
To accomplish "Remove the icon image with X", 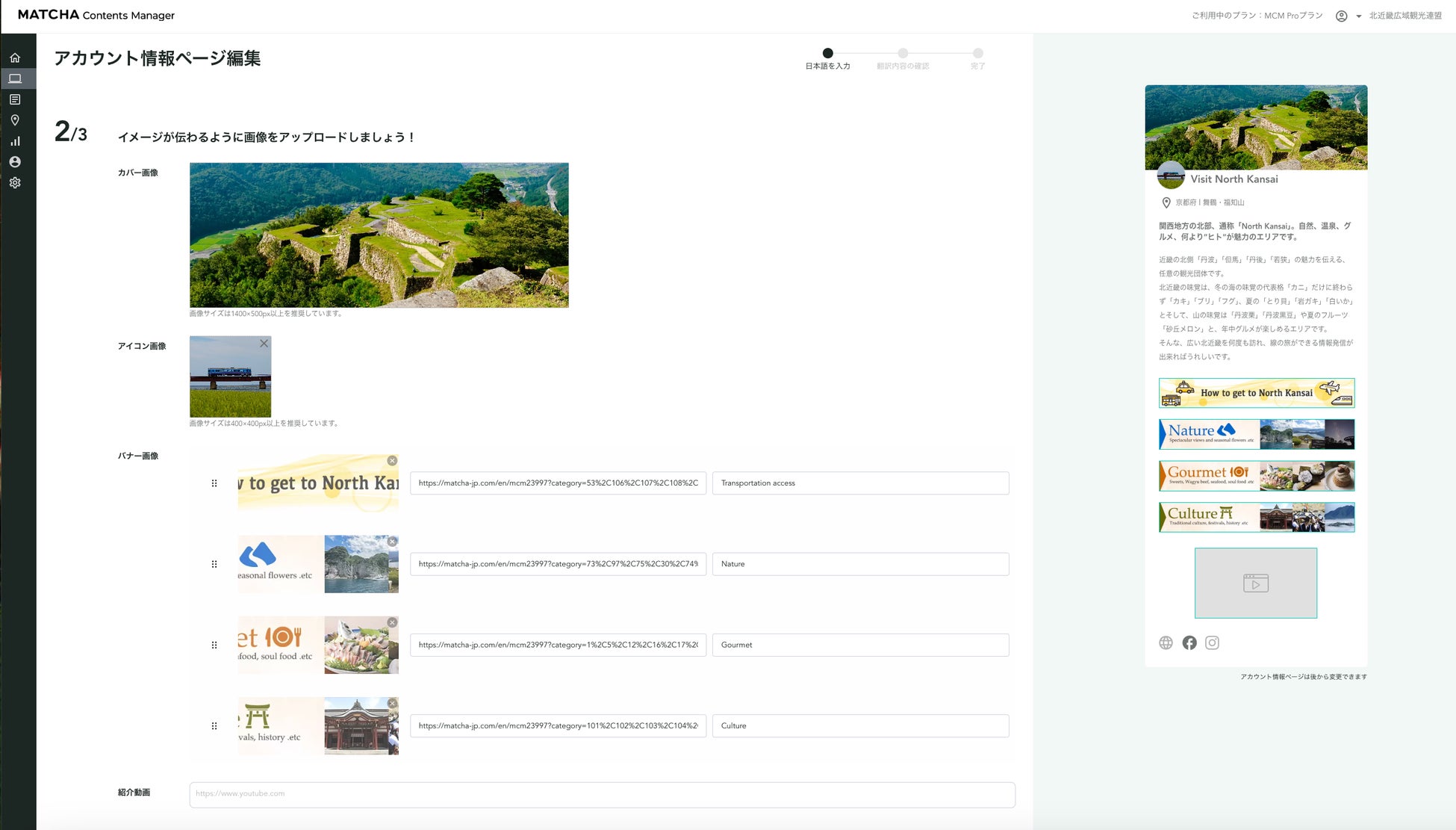I will (x=264, y=344).
